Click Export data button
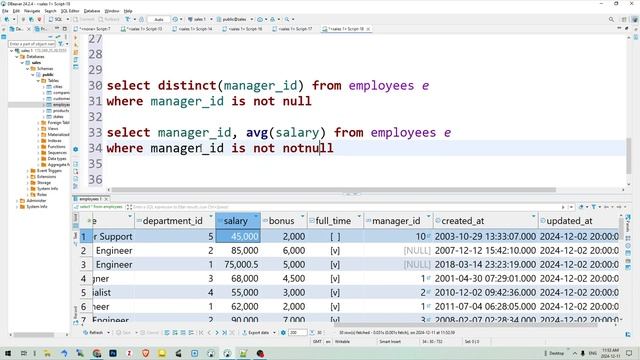 click(x=256, y=333)
